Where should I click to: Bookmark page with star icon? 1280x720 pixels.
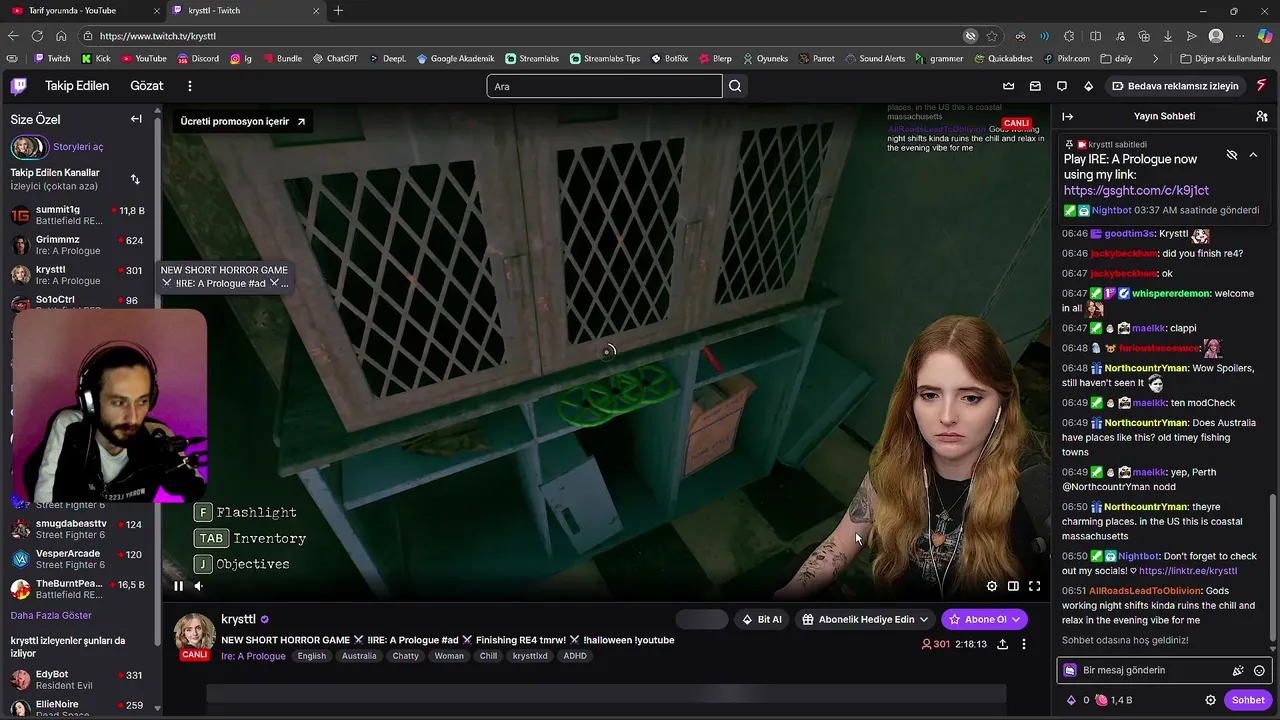(x=992, y=36)
